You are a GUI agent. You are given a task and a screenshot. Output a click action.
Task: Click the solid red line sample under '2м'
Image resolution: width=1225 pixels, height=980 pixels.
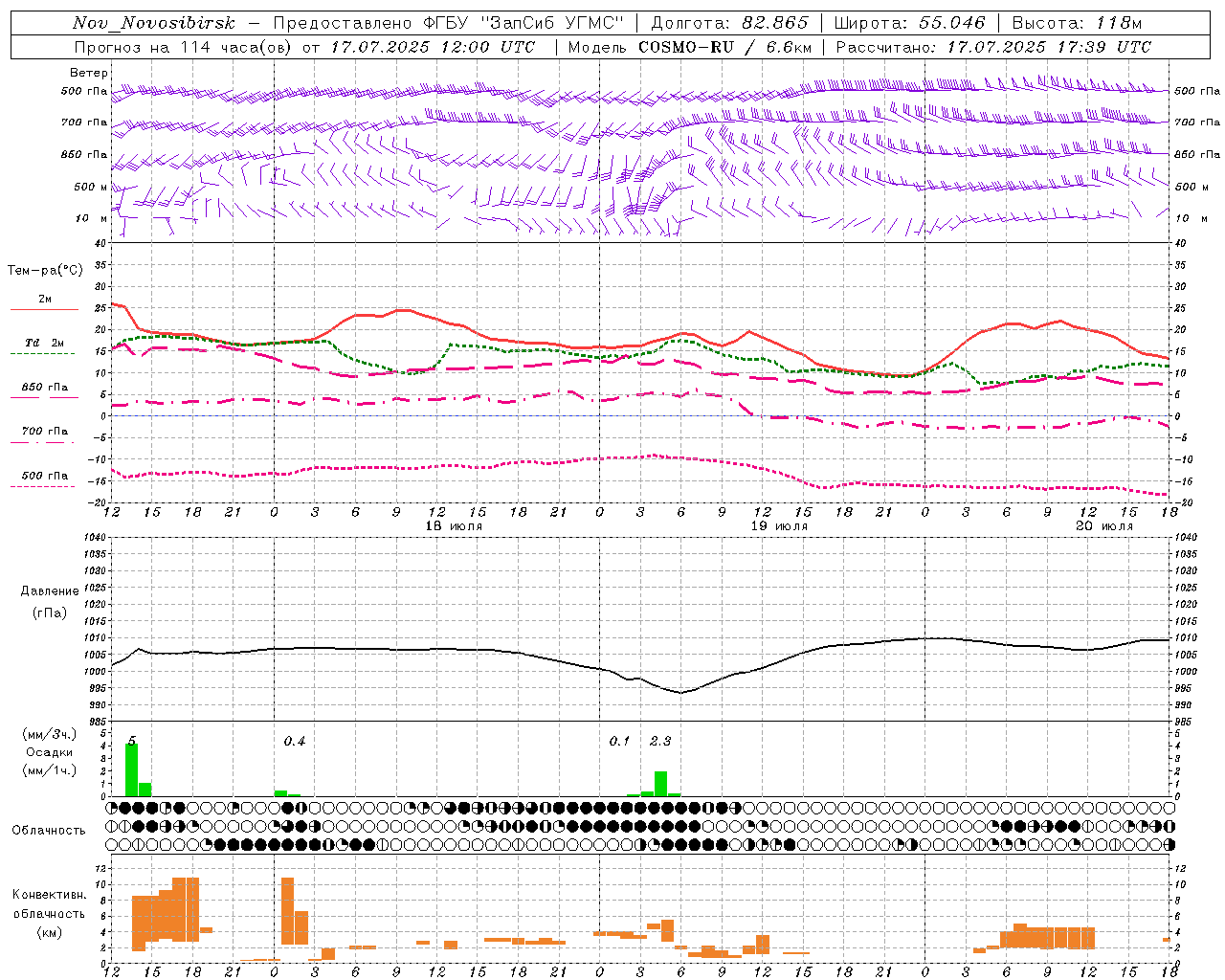pyautogui.click(x=44, y=309)
